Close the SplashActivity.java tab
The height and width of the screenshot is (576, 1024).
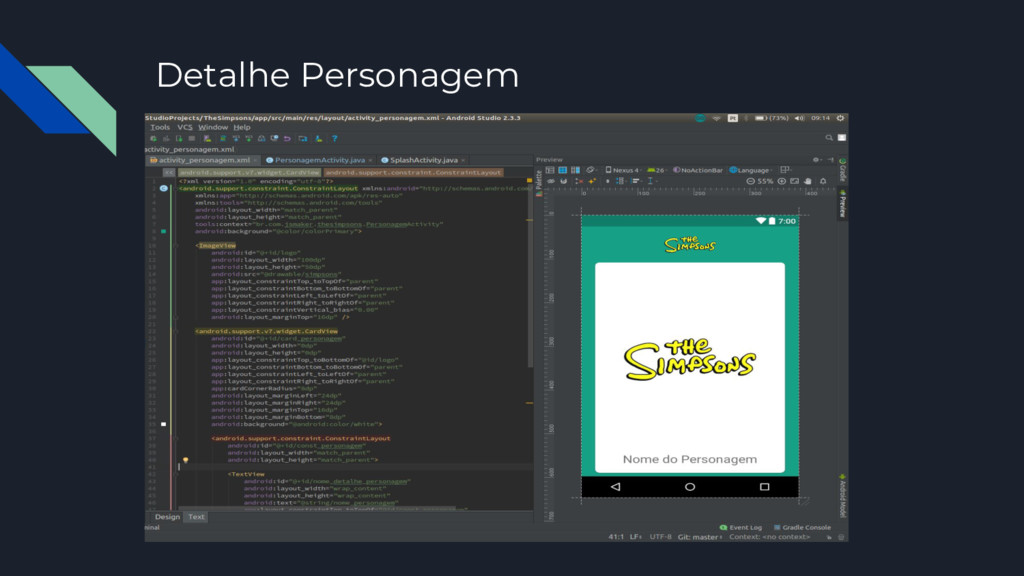pos(463,160)
